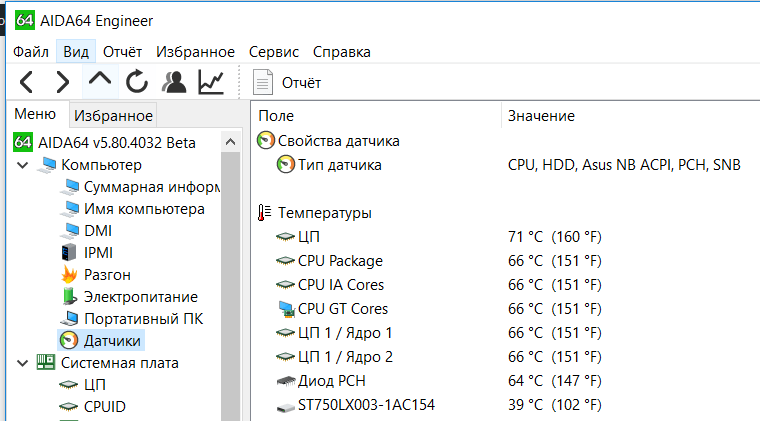Collapse the Компьютер tree node
This screenshot has height=421, width=760.
[23, 165]
